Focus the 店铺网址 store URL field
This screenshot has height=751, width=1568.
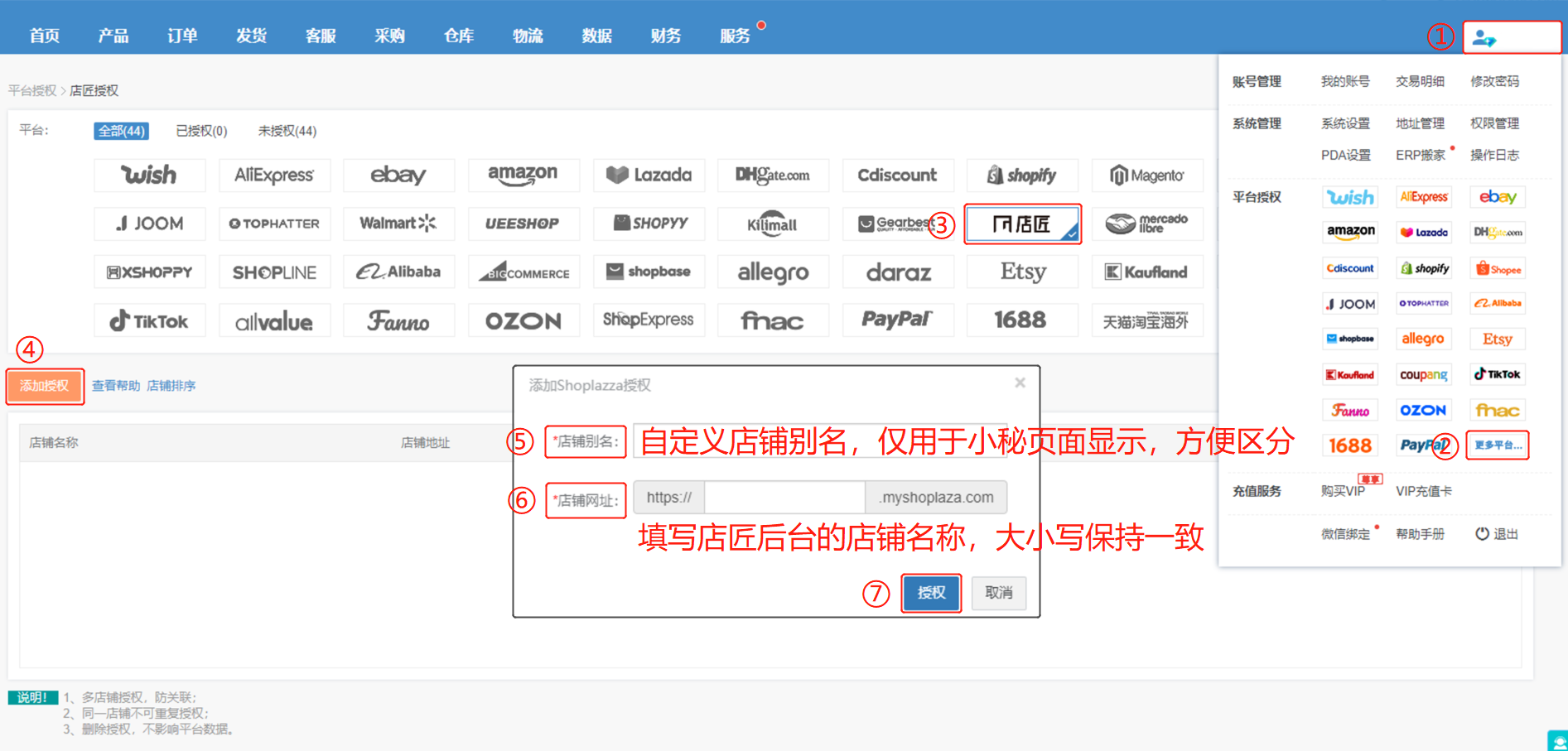coord(784,498)
